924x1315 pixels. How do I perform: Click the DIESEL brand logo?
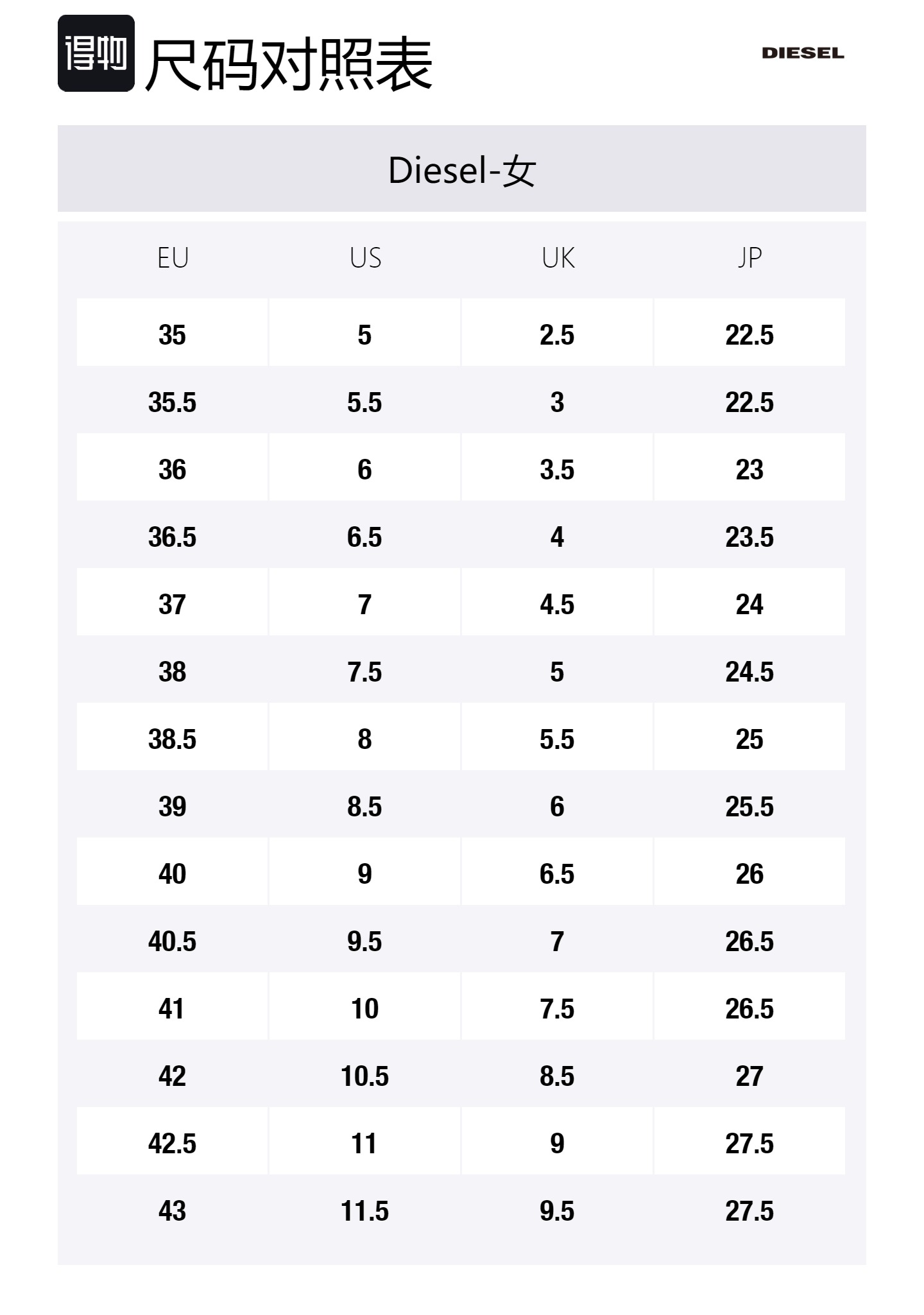(x=803, y=53)
